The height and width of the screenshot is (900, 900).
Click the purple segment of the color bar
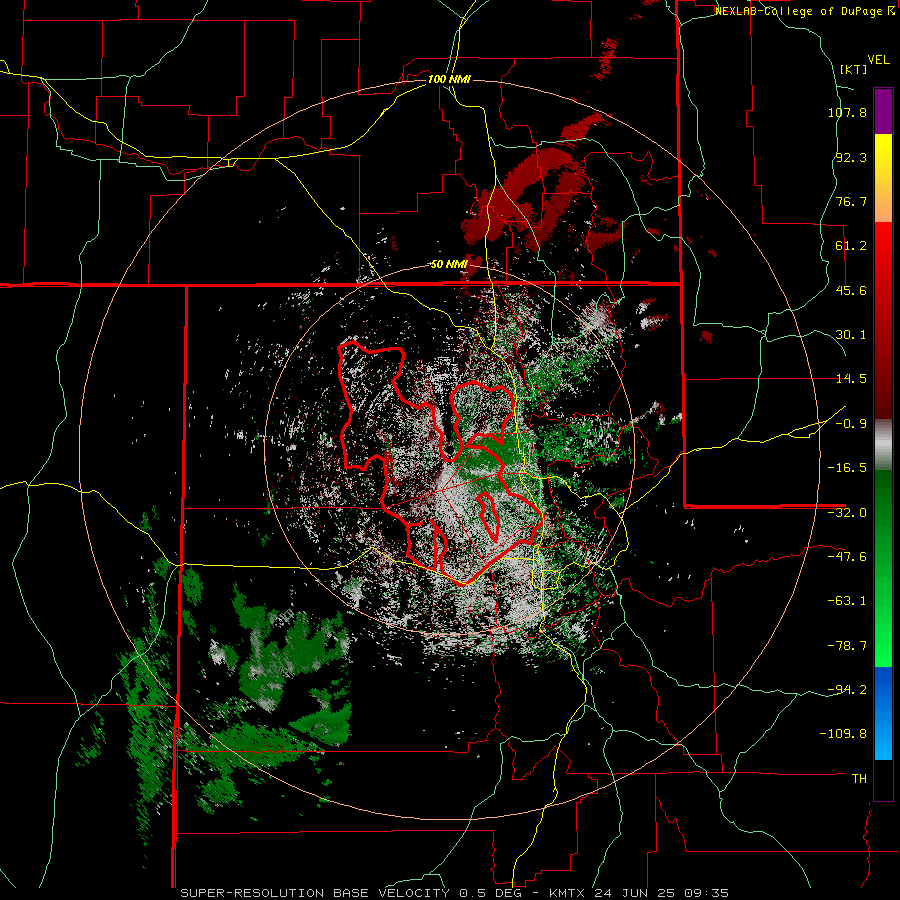pyautogui.click(x=883, y=112)
